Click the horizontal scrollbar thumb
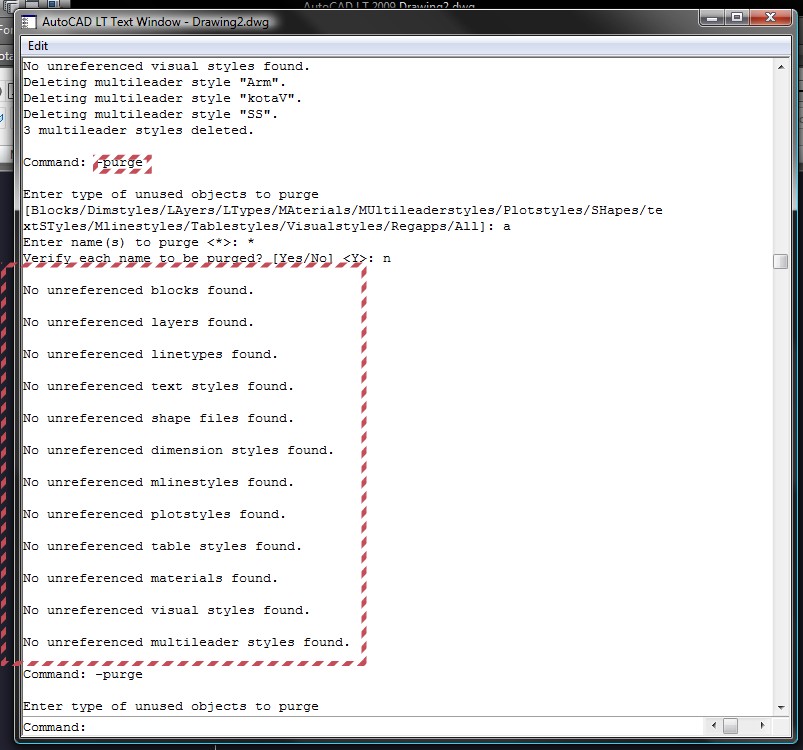 730,725
